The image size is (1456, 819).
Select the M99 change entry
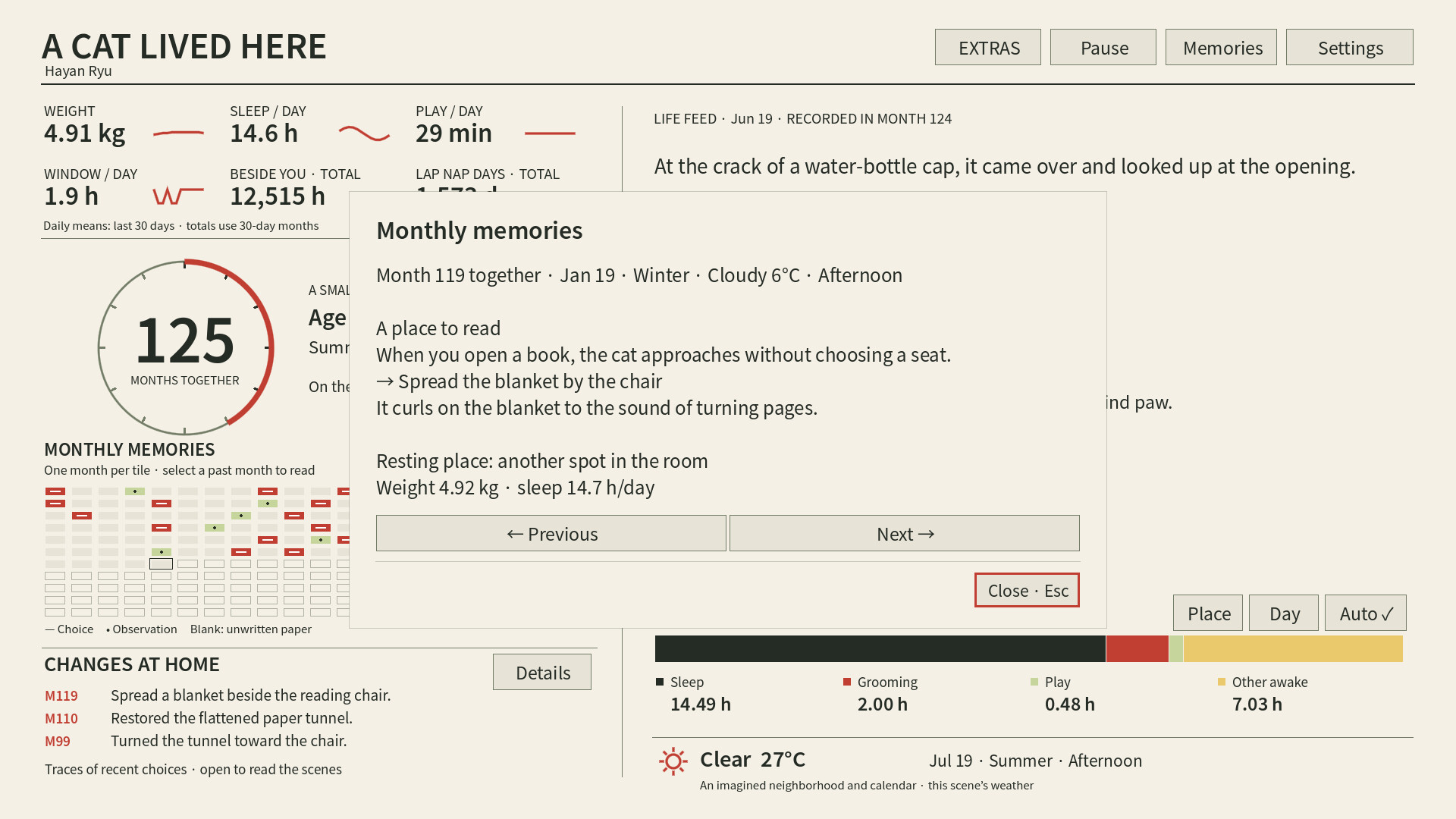[x=196, y=741]
